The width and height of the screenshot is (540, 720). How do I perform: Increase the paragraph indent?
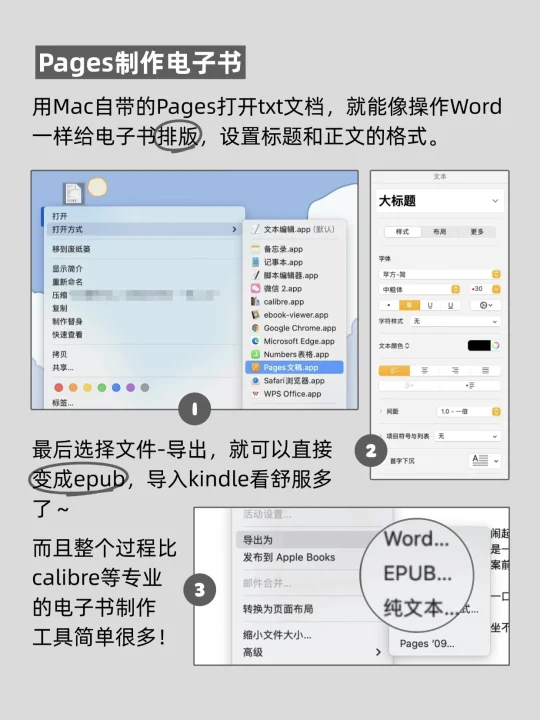point(470,386)
